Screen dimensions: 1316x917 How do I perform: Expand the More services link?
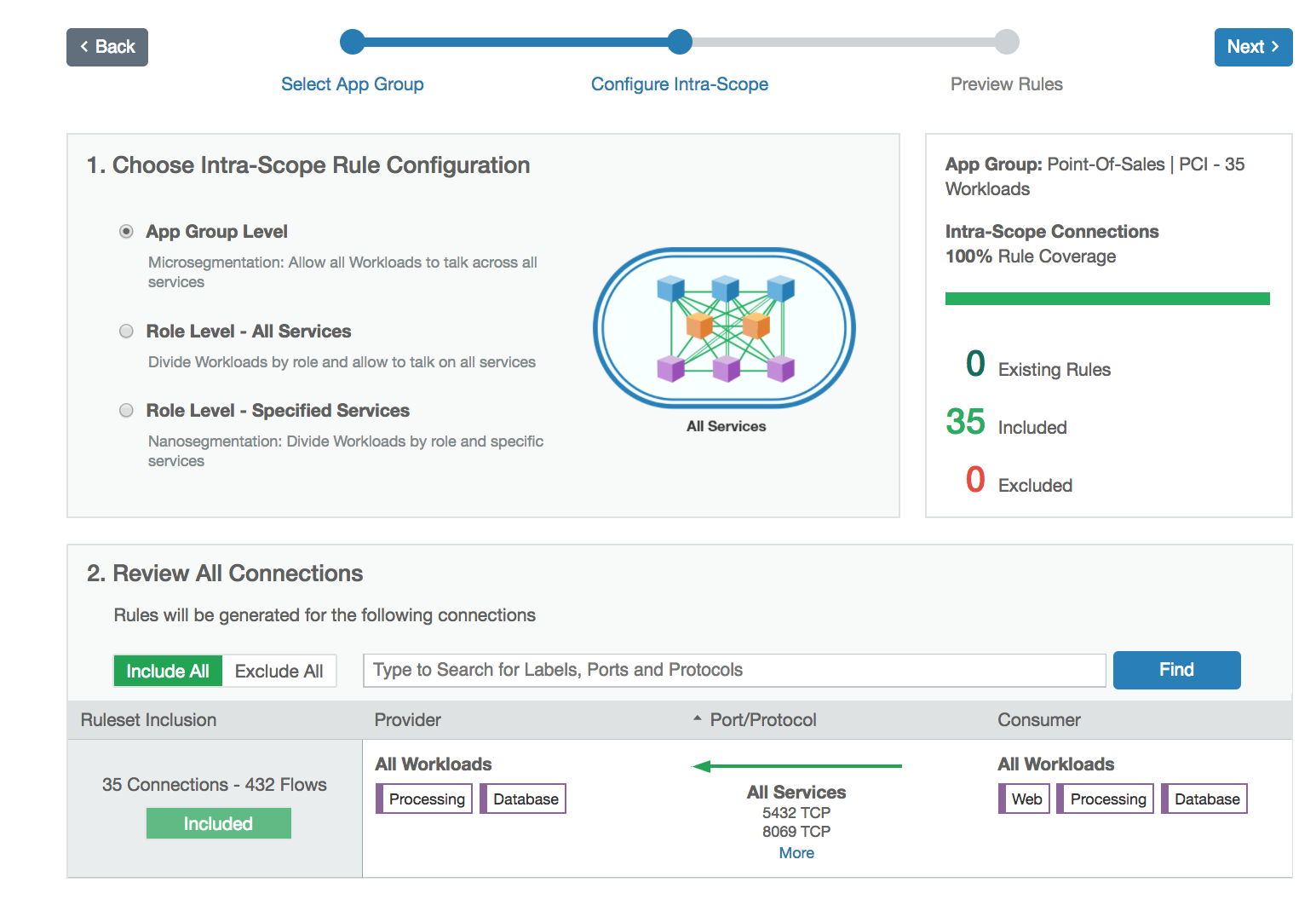(x=796, y=853)
